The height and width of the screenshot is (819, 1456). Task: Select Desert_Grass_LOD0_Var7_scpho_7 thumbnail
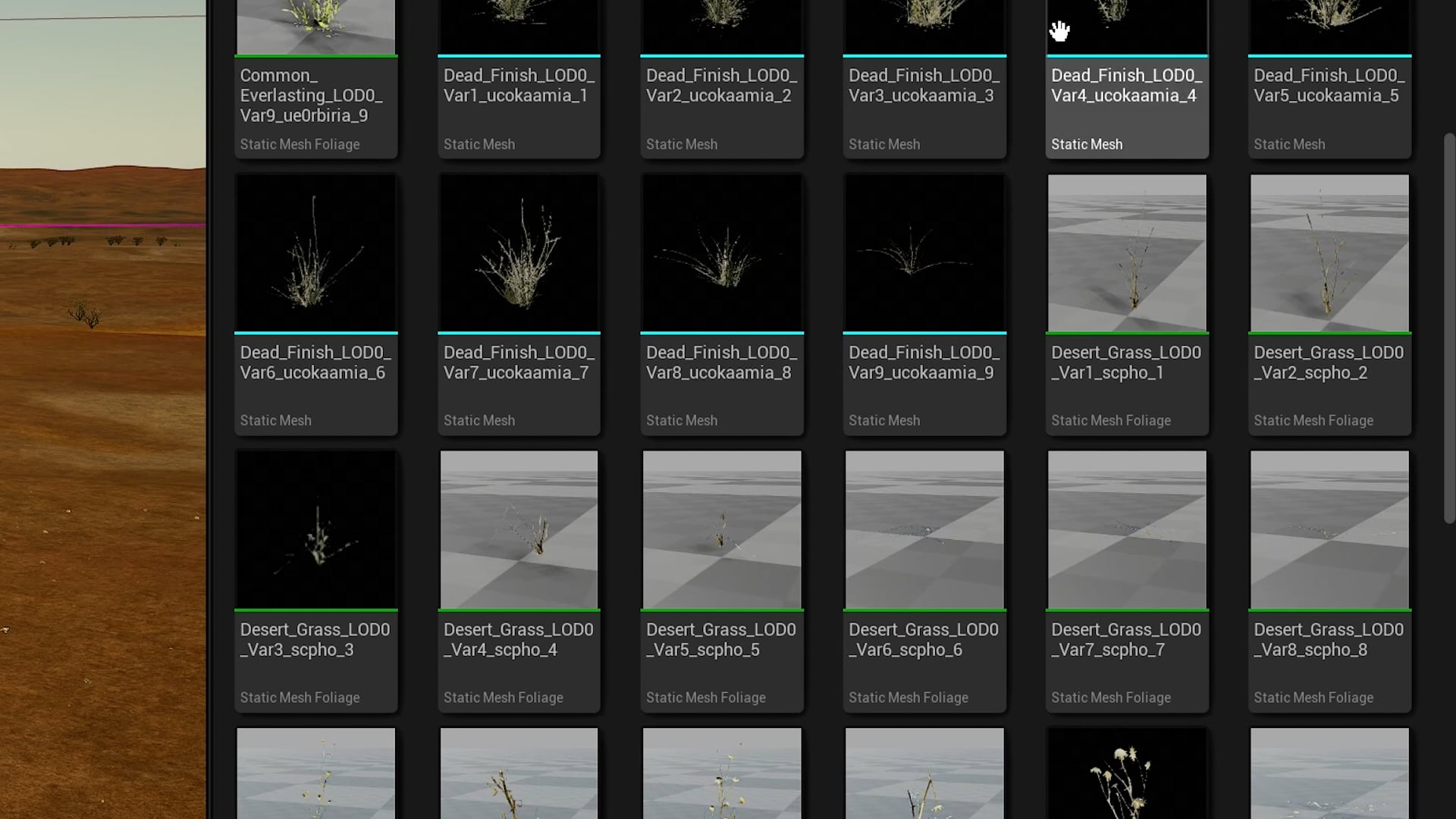click(x=1127, y=530)
